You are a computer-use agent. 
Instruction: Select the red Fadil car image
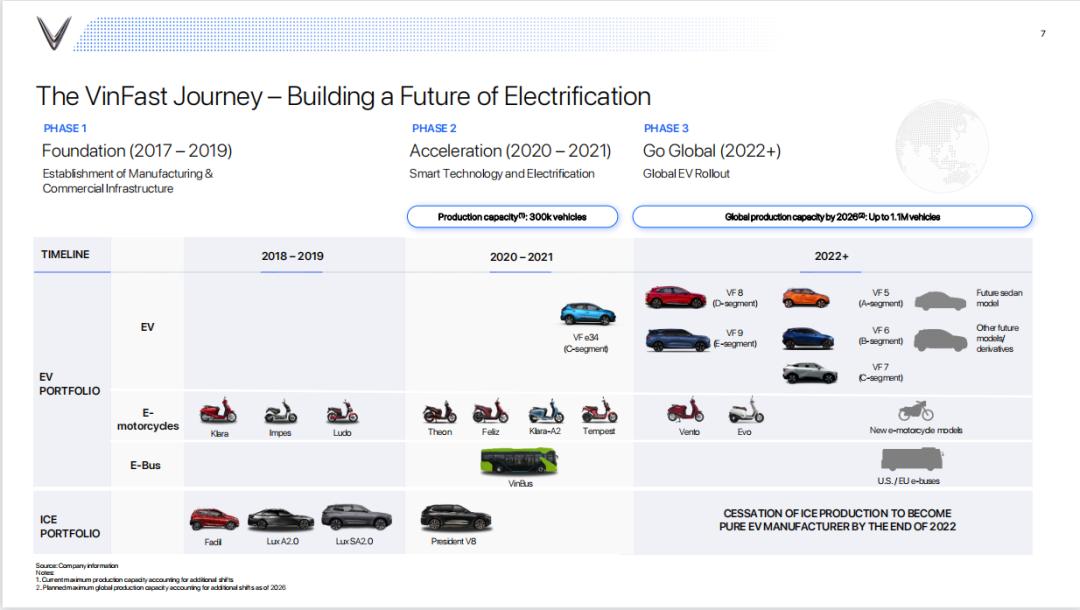point(214,519)
